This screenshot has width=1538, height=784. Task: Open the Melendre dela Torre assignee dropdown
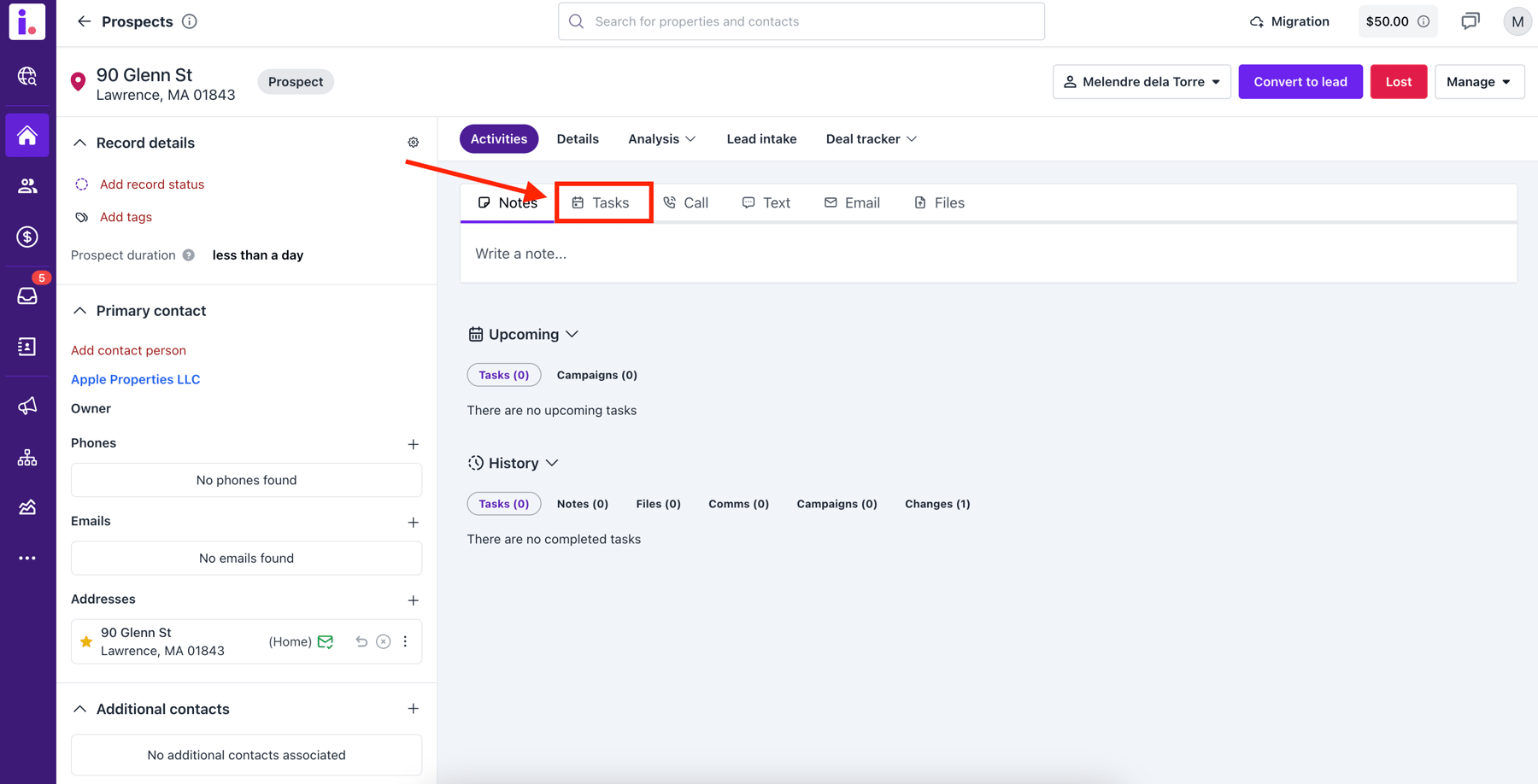pyautogui.click(x=1142, y=82)
